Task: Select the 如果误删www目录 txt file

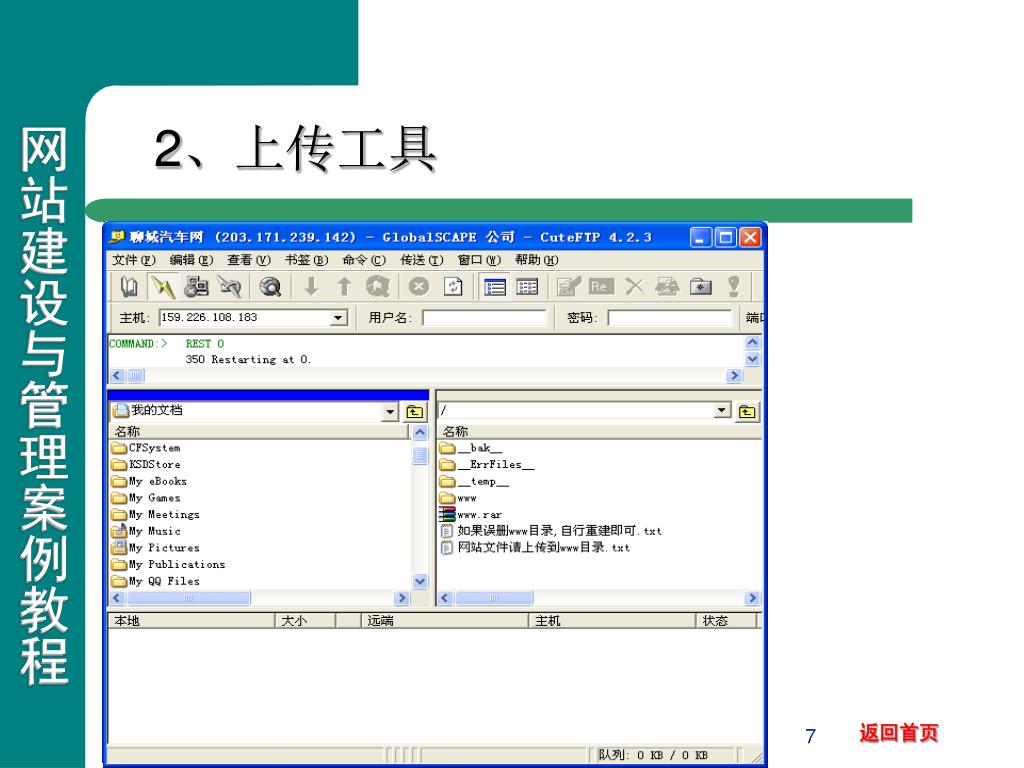Action: tap(551, 531)
